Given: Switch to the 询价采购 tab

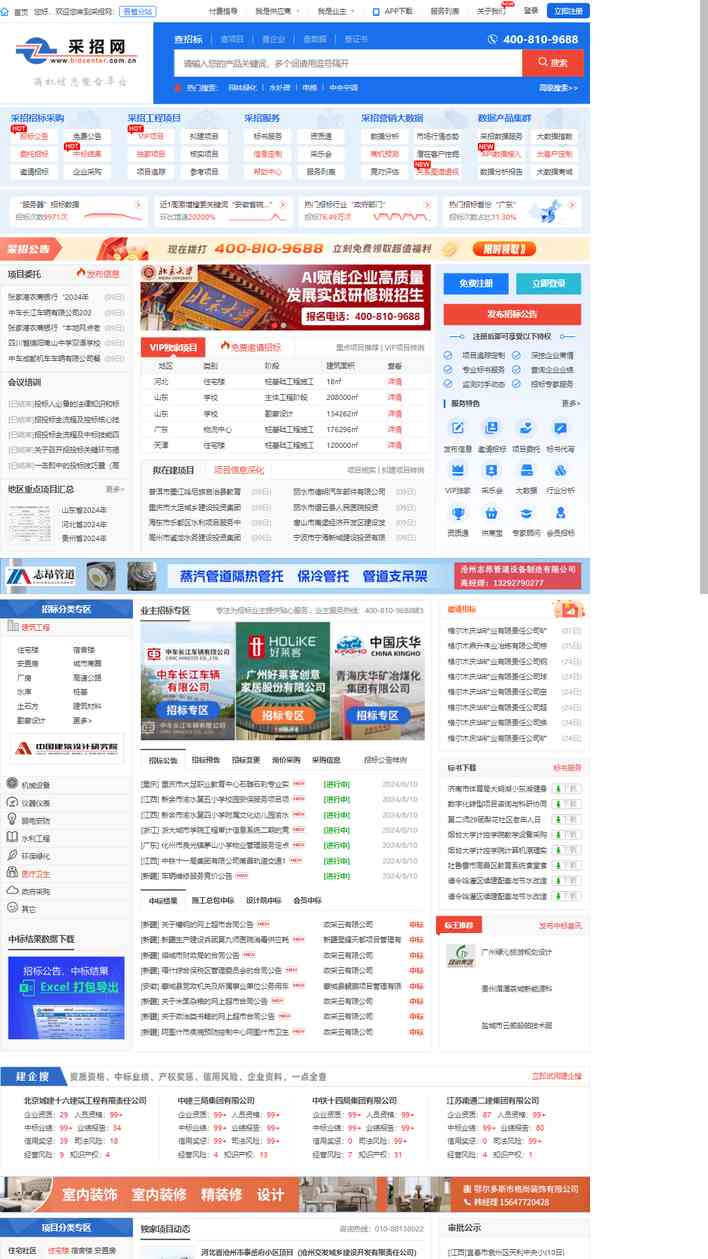Looking at the screenshot, I should click(x=286, y=760).
